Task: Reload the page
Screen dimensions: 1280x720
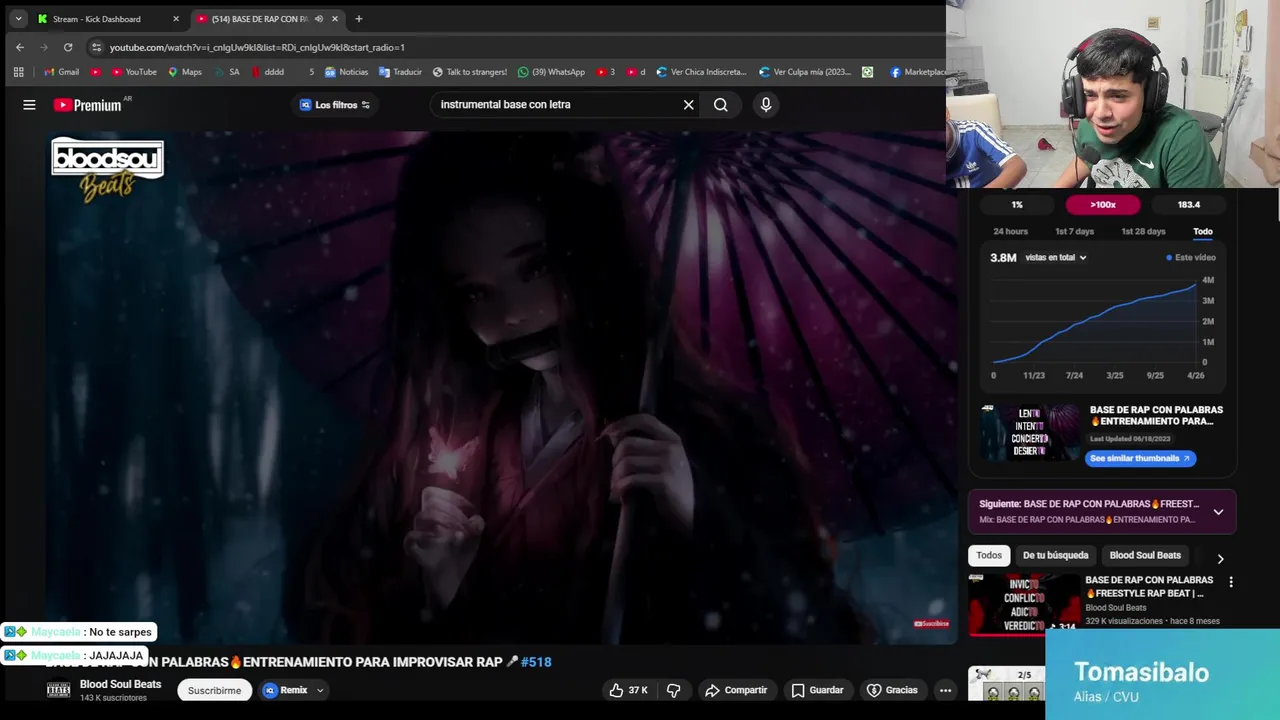Action: (x=68, y=47)
